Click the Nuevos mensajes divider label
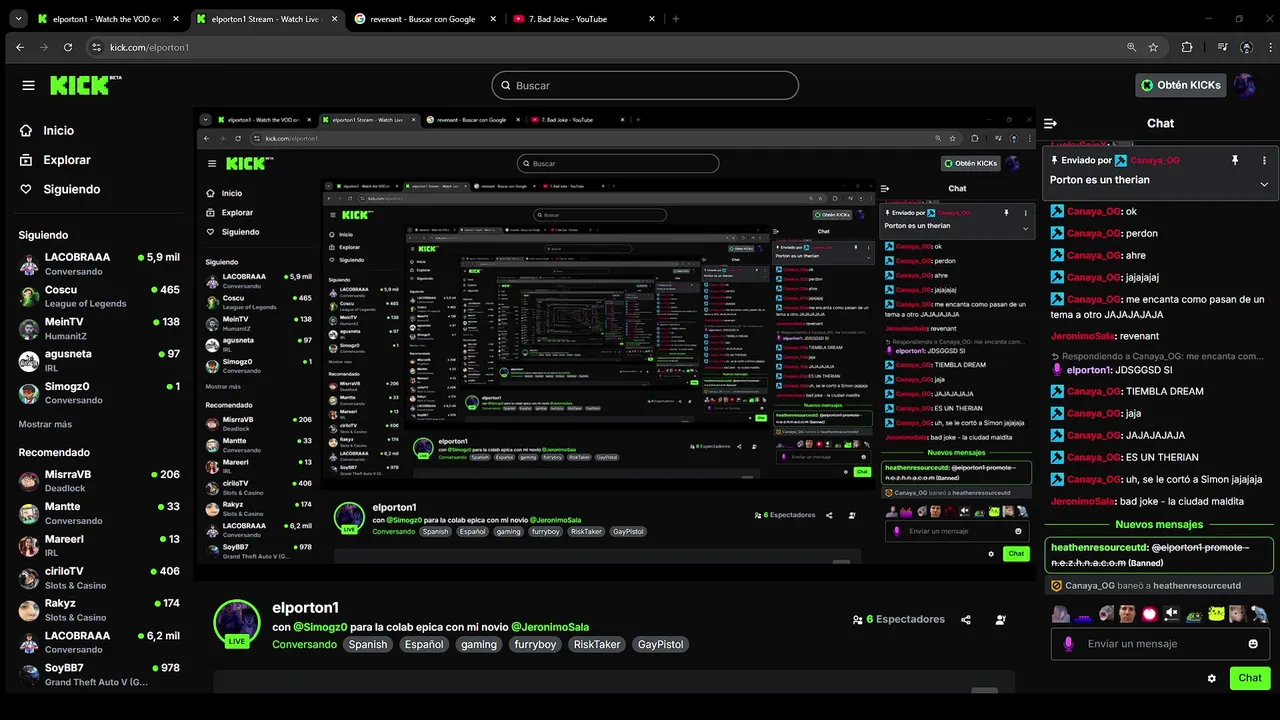 (1159, 524)
